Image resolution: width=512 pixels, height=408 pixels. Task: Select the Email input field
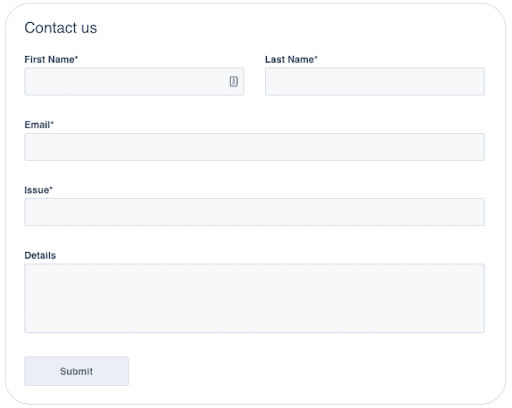(254, 147)
